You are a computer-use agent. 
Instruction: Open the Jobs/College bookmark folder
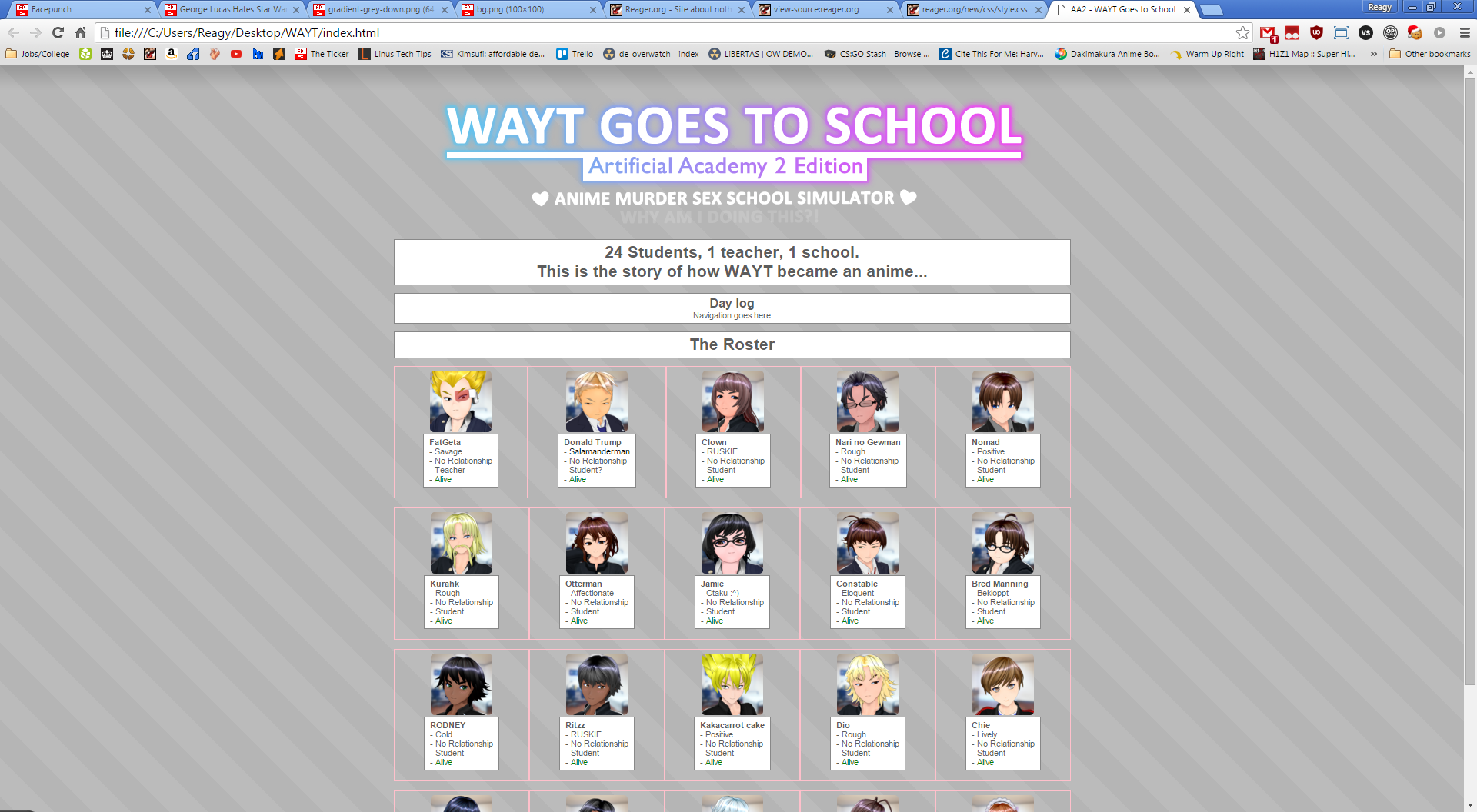[38, 54]
